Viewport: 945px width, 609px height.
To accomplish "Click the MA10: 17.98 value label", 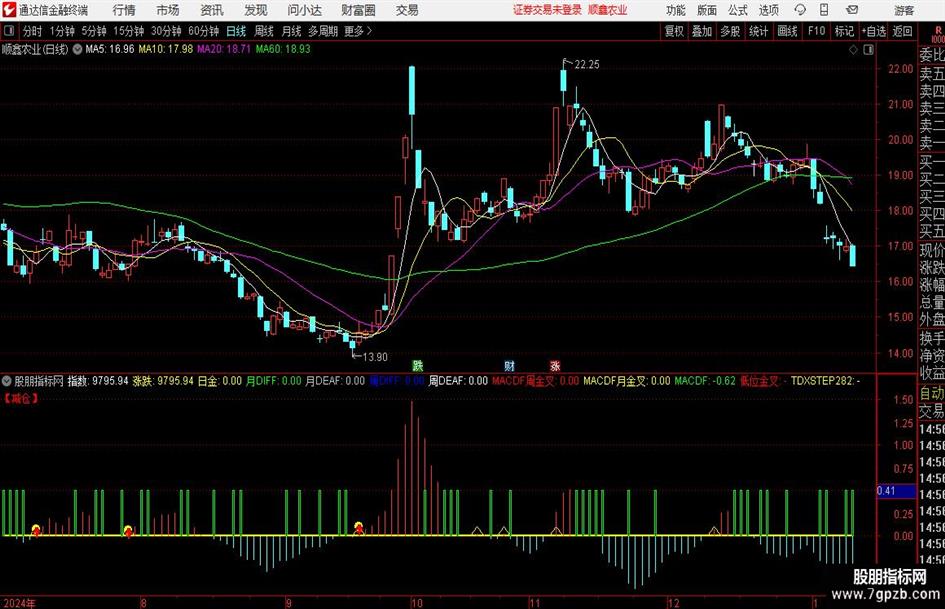I will coord(166,49).
